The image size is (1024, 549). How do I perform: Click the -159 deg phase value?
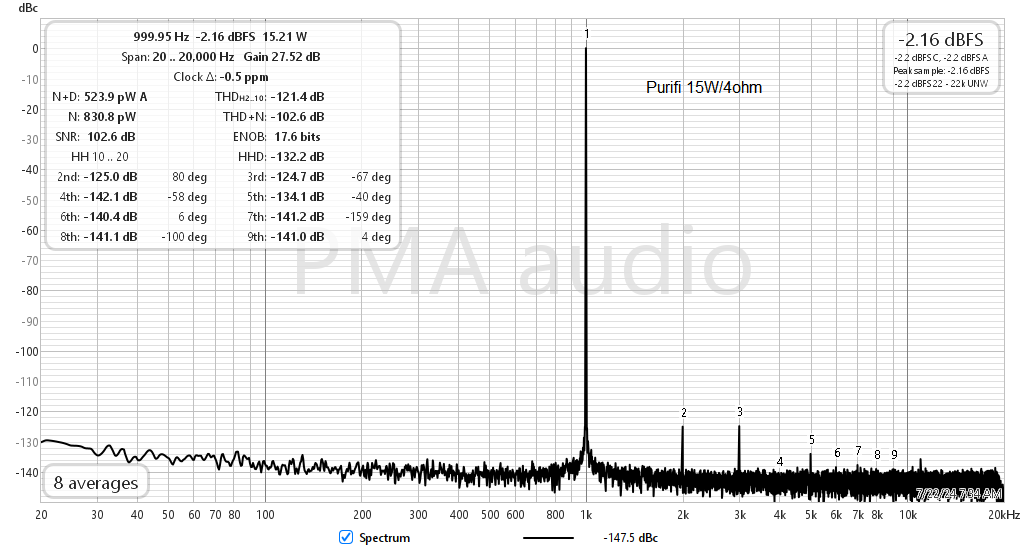point(368,217)
